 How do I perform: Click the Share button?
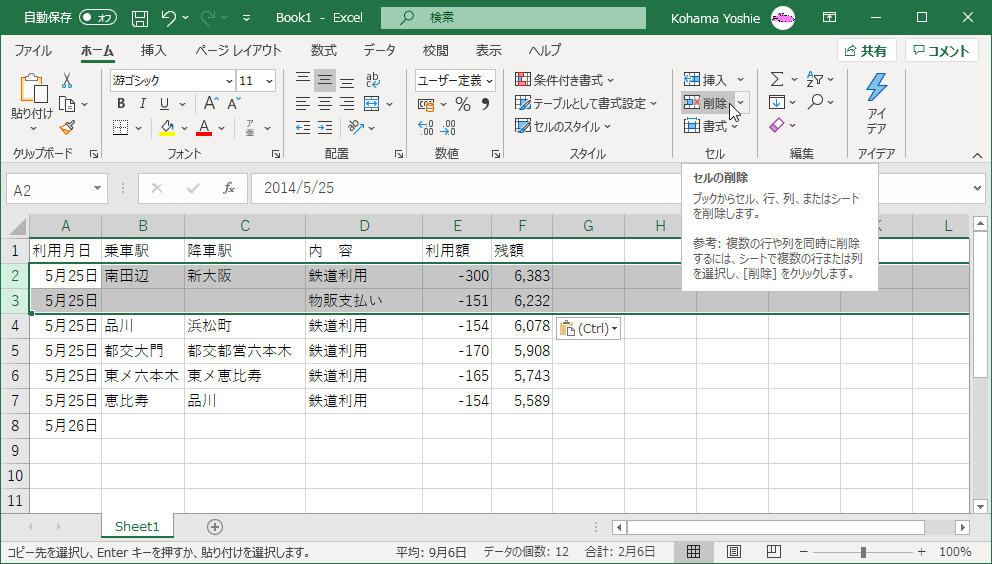pyautogui.click(x=866, y=51)
